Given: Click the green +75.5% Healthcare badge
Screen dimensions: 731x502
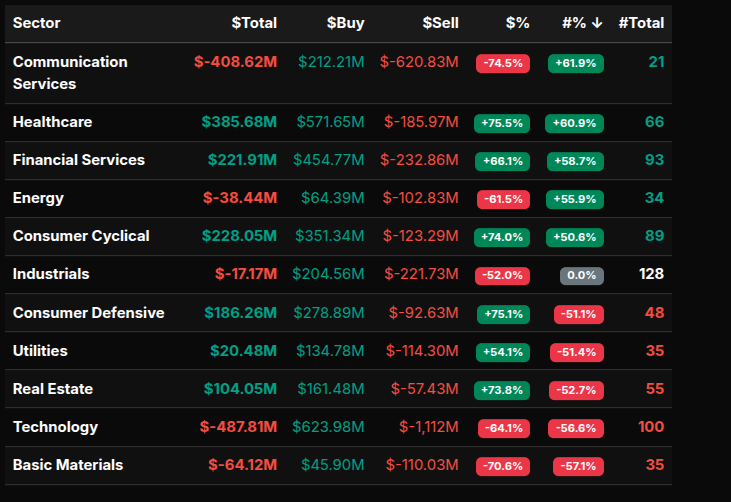Looking at the screenshot, I should [x=502, y=123].
